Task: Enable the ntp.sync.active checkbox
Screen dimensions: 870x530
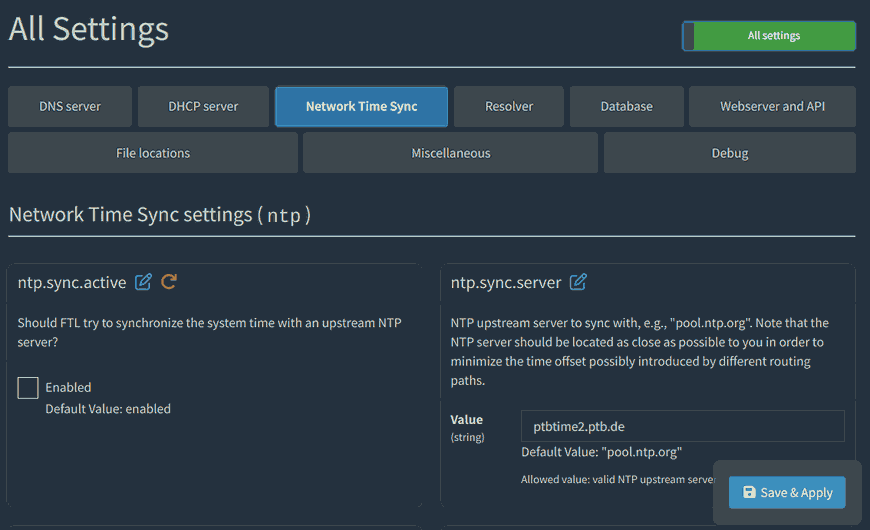Action: click(28, 388)
